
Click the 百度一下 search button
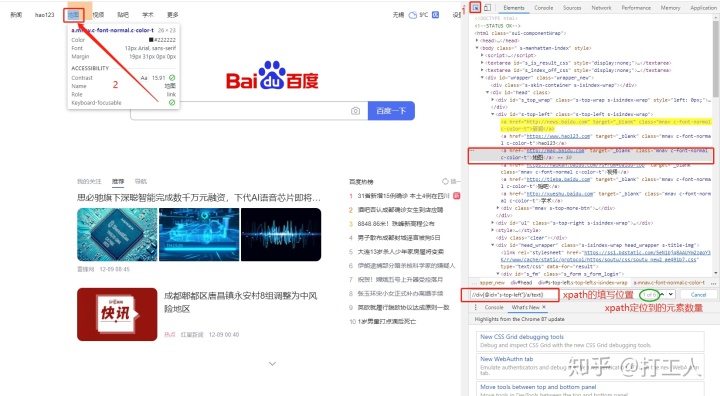click(391, 111)
